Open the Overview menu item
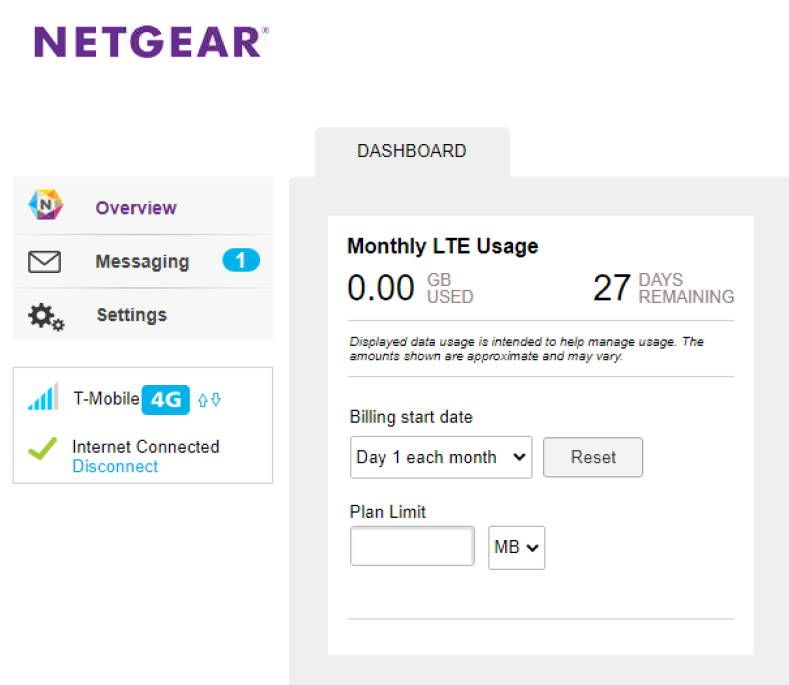This screenshot has width=789, height=685. [x=136, y=208]
